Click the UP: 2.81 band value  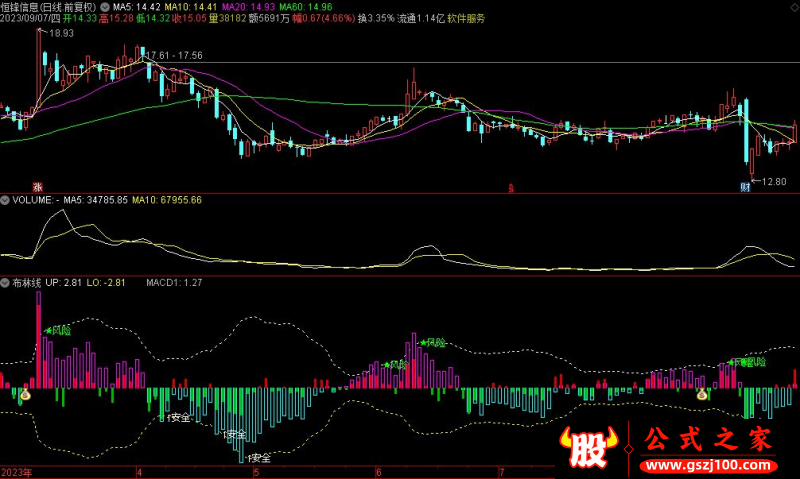(x=63, y=283)
